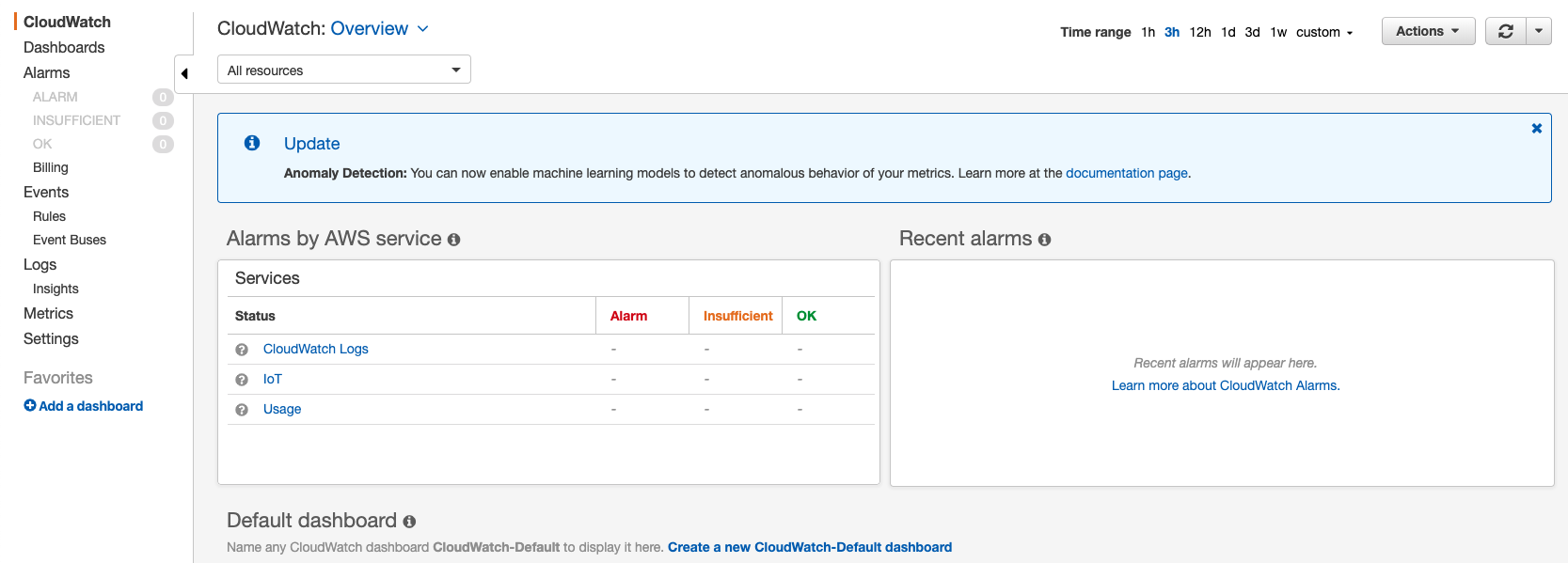The height and width of the screenshot is (563, 1568).
Task: Open Logs in the sidebar
Action: click(40, 264)
